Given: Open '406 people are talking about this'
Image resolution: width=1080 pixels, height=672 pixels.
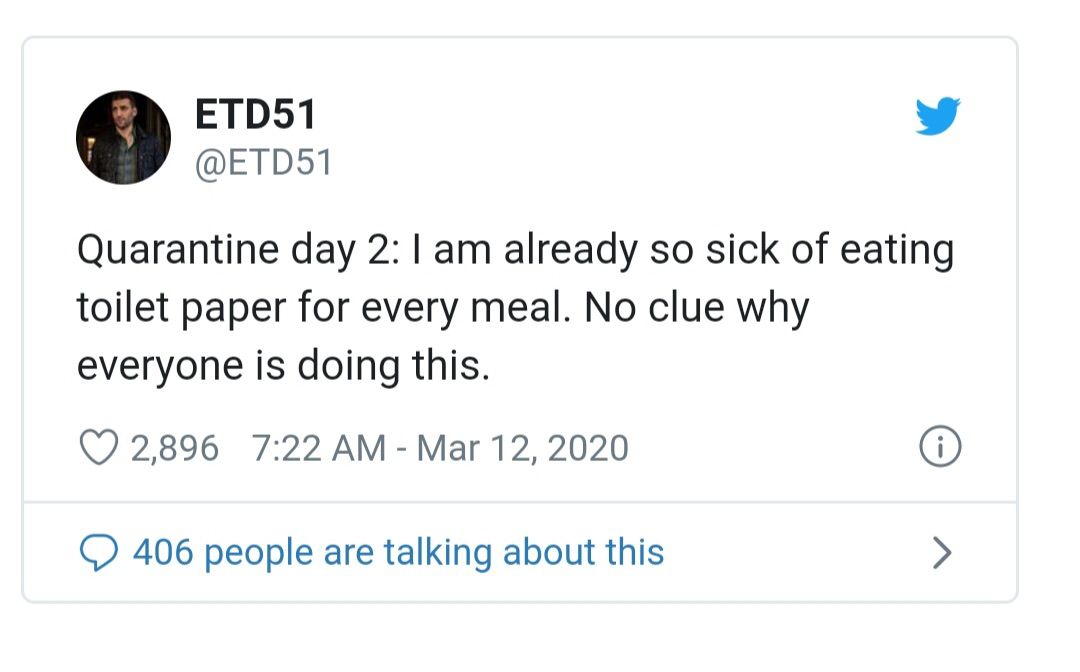Looking at the screenshot, I should pos(399,552).
